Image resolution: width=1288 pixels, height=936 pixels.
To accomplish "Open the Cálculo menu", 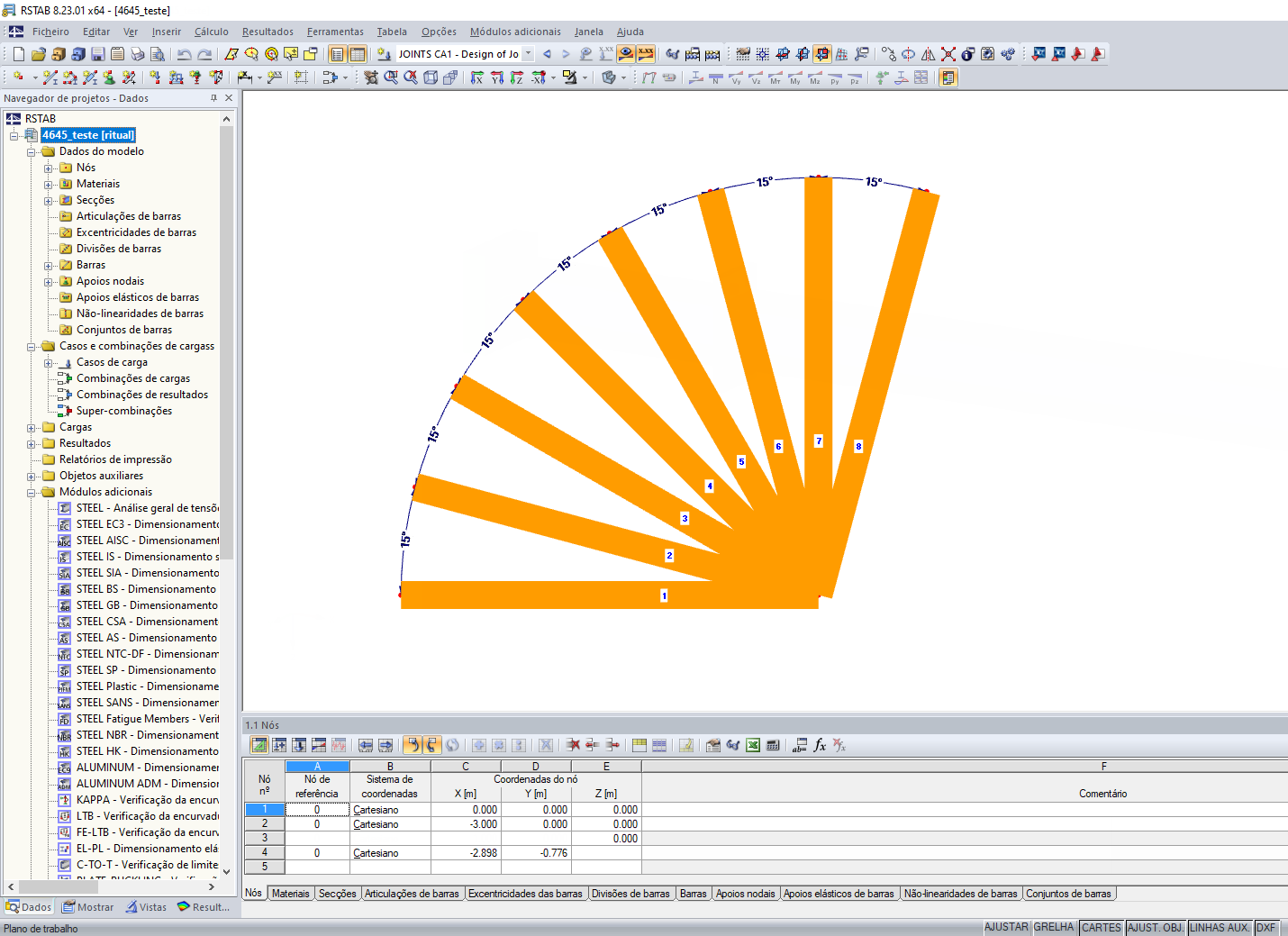I will pos(212,32).
